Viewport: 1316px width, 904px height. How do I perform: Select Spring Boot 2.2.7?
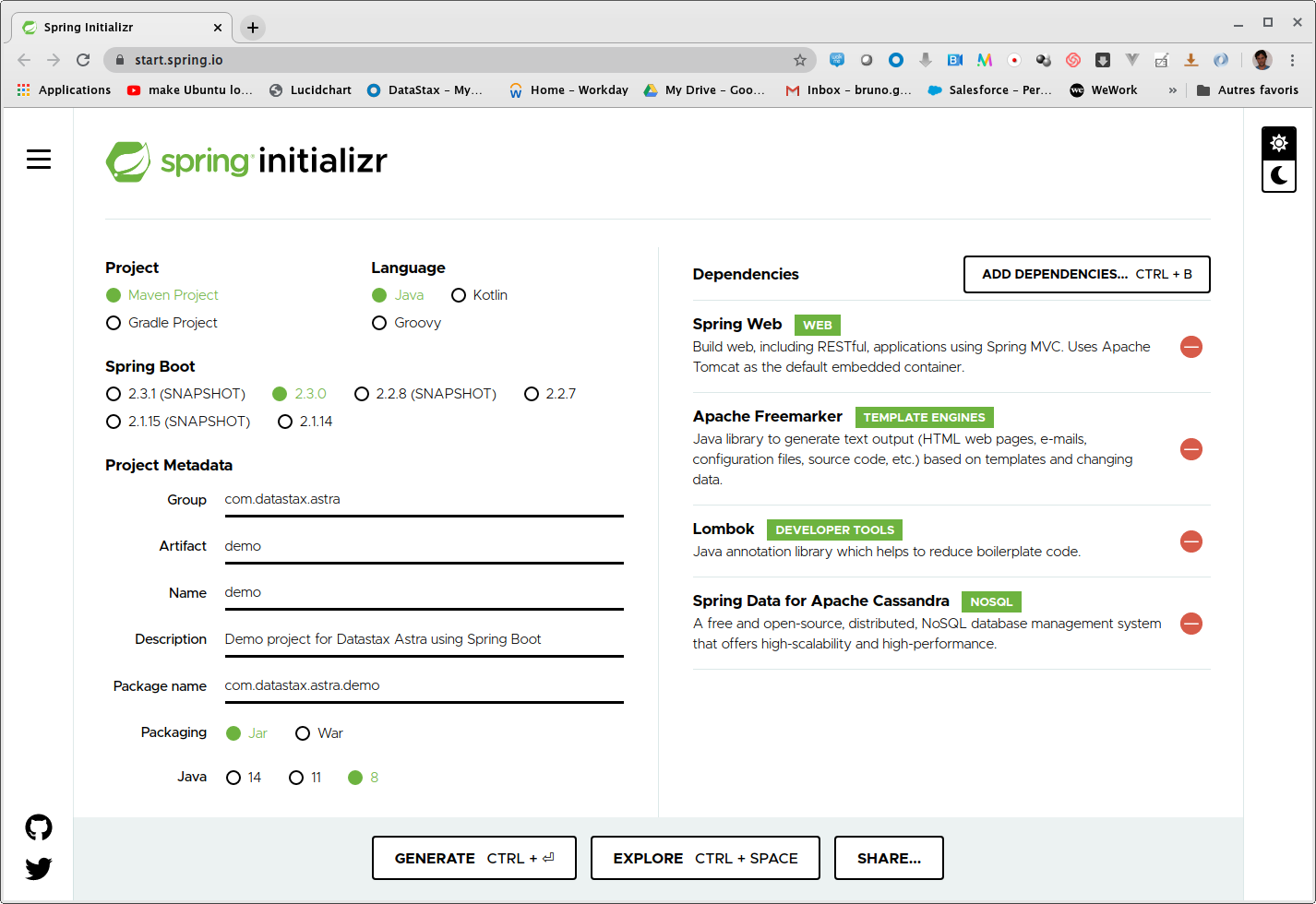(x=550, y=394)
